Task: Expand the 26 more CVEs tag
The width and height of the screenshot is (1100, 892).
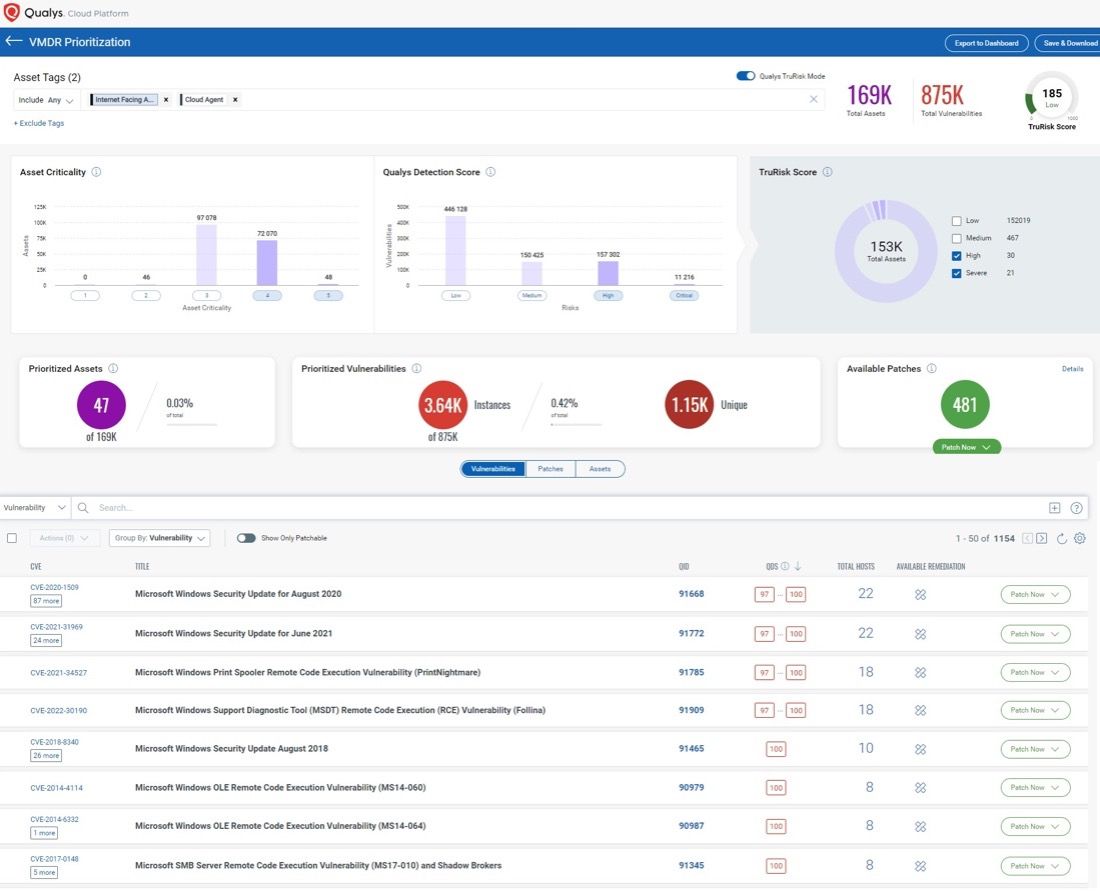Action: click(x=46, y=755)
